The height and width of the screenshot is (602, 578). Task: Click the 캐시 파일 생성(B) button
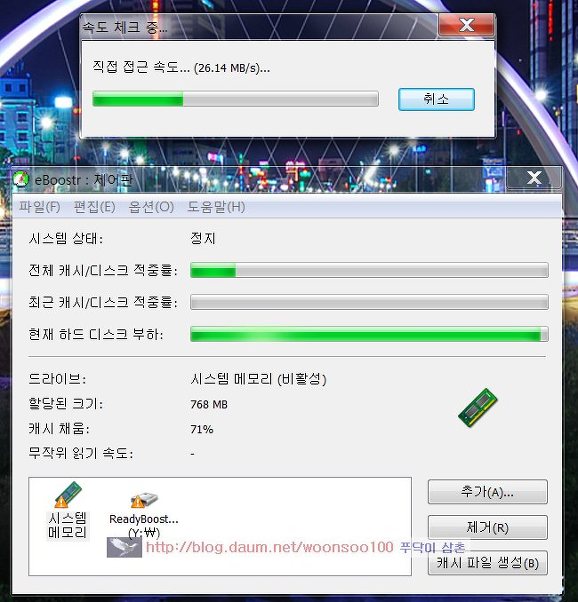[488, 563]
